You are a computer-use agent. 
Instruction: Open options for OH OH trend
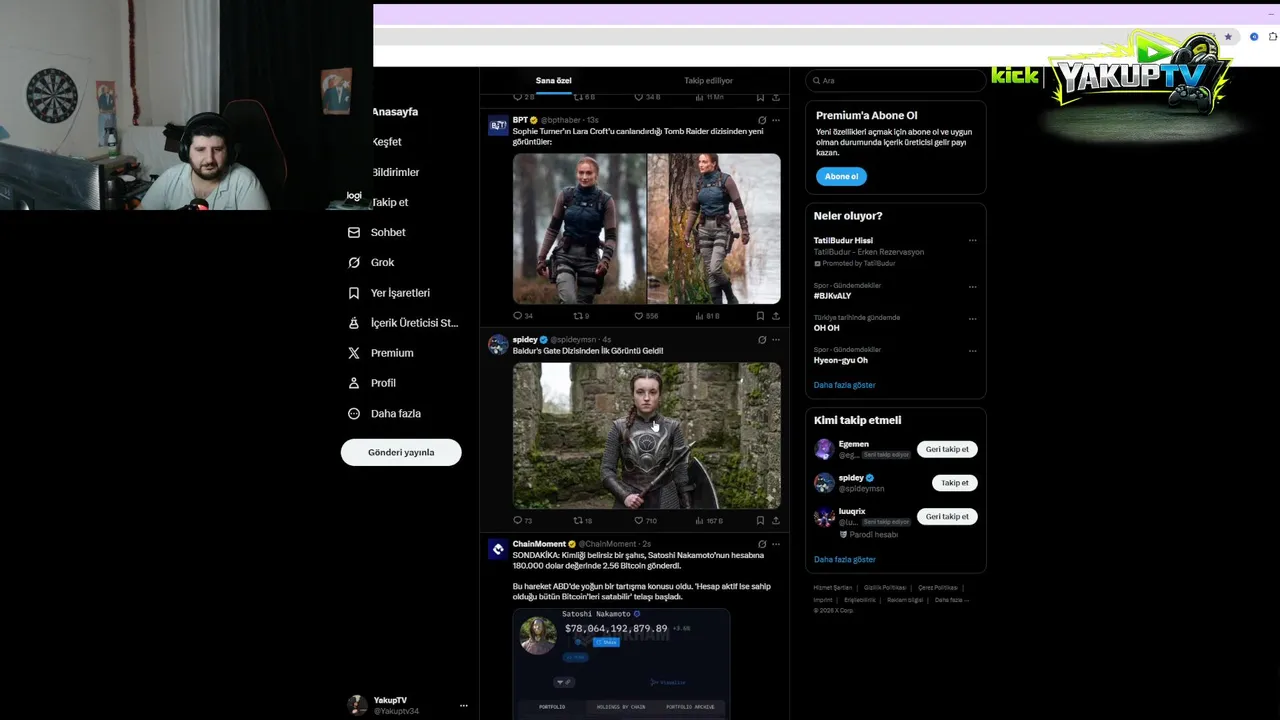[x=972, y=318]
